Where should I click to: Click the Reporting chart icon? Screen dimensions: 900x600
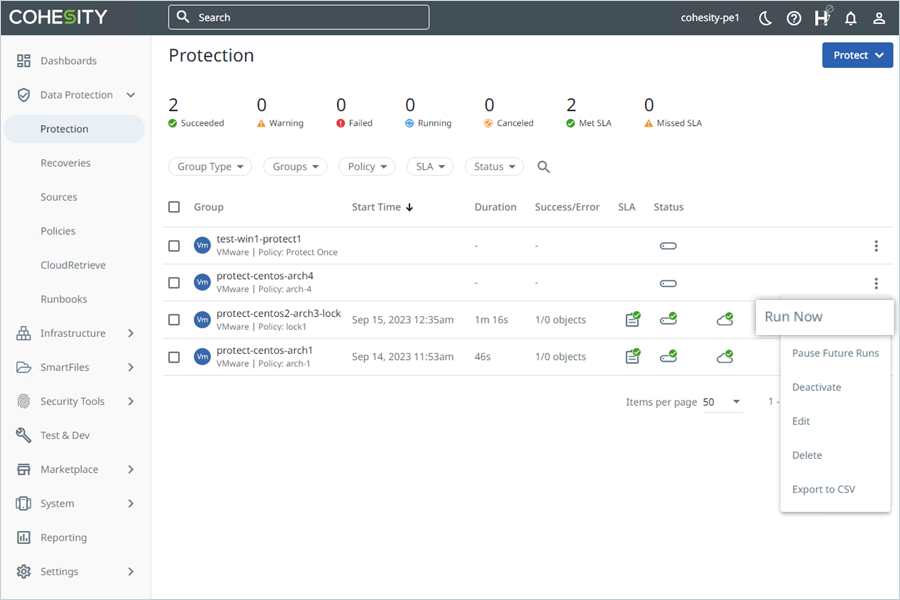(24, 537)
